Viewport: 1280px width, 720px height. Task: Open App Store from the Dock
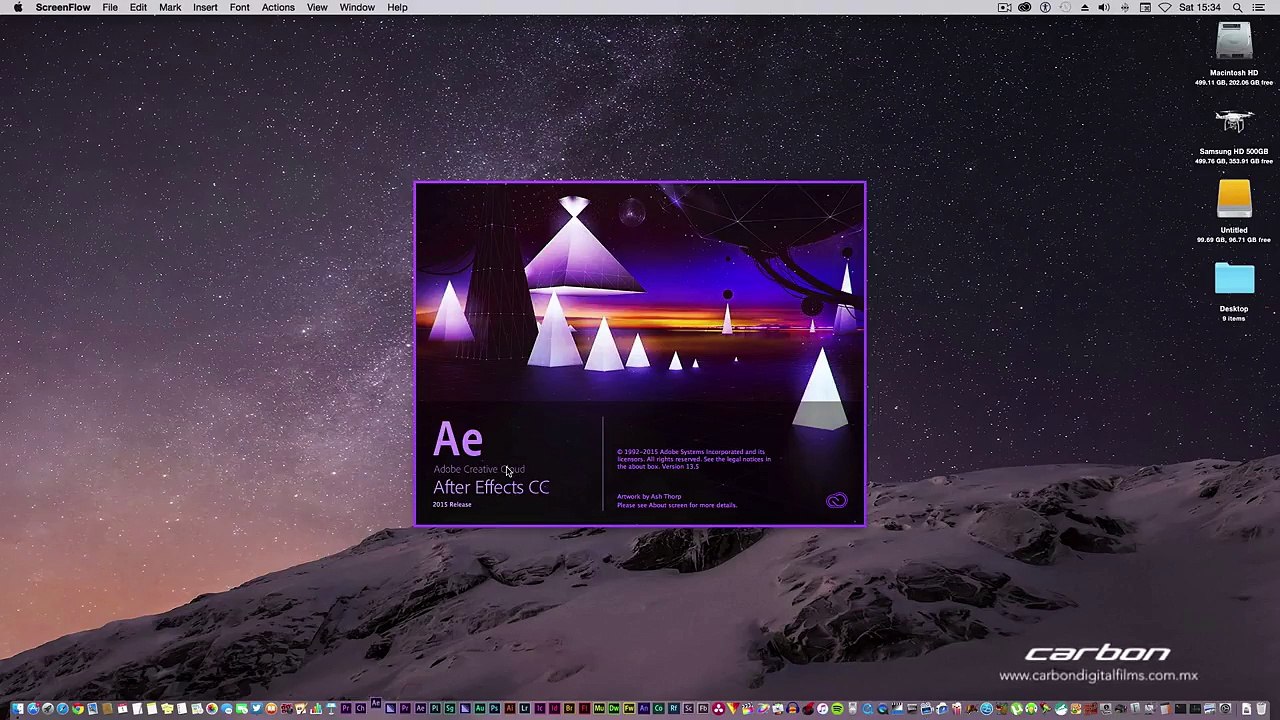(x=33, y=709)
